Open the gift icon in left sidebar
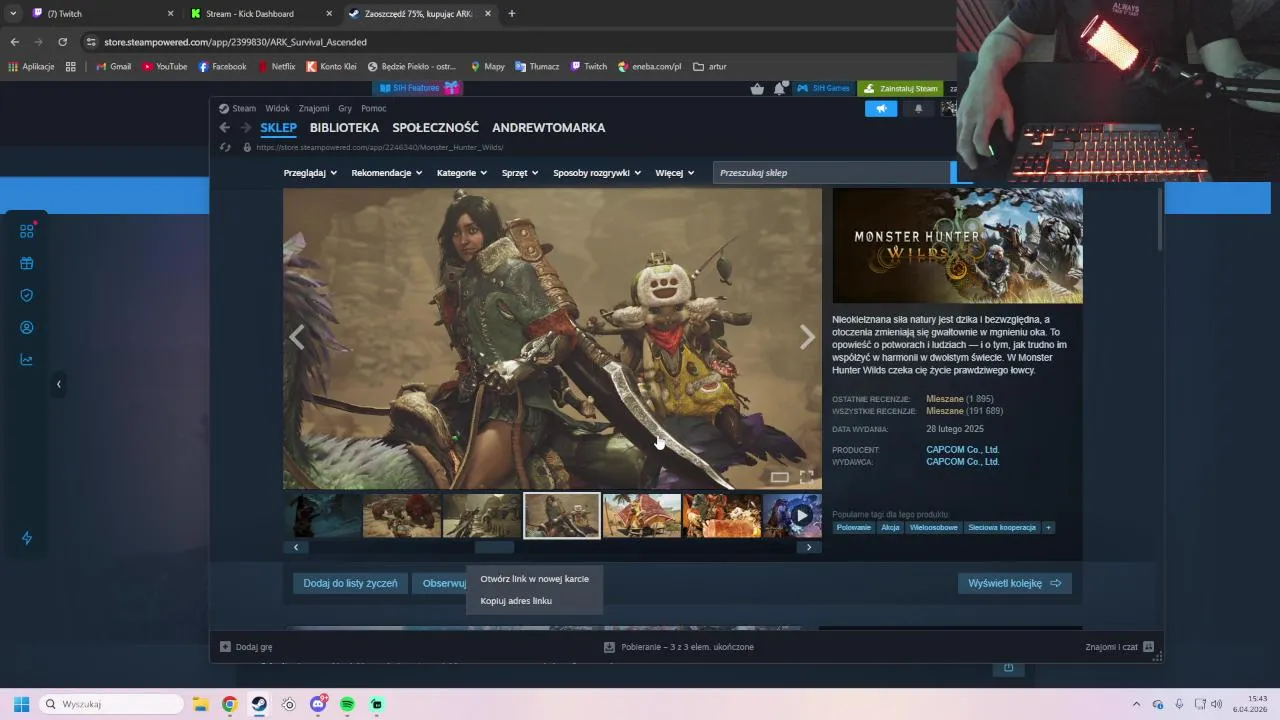1280x720 pixels. [27, 264]
